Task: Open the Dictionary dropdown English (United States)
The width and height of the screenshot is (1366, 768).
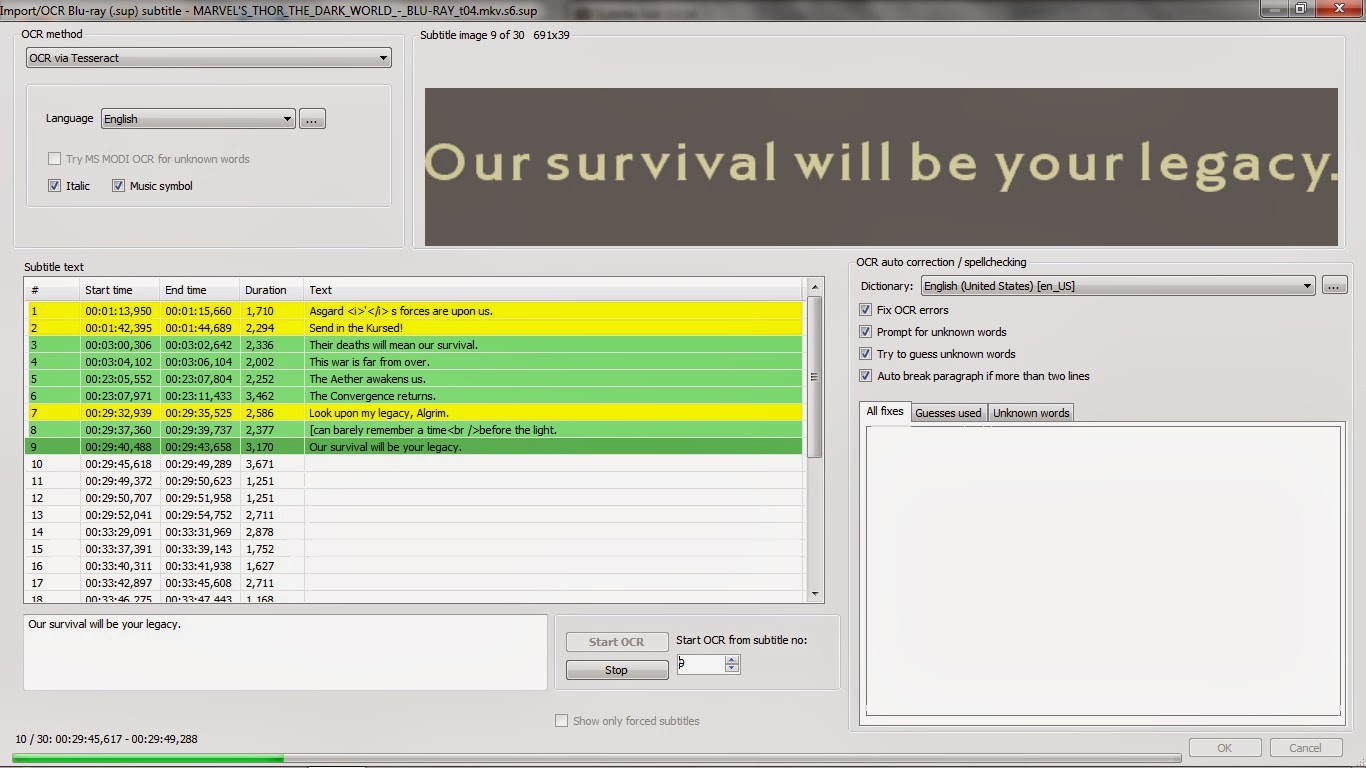Action: [1118, 286]
